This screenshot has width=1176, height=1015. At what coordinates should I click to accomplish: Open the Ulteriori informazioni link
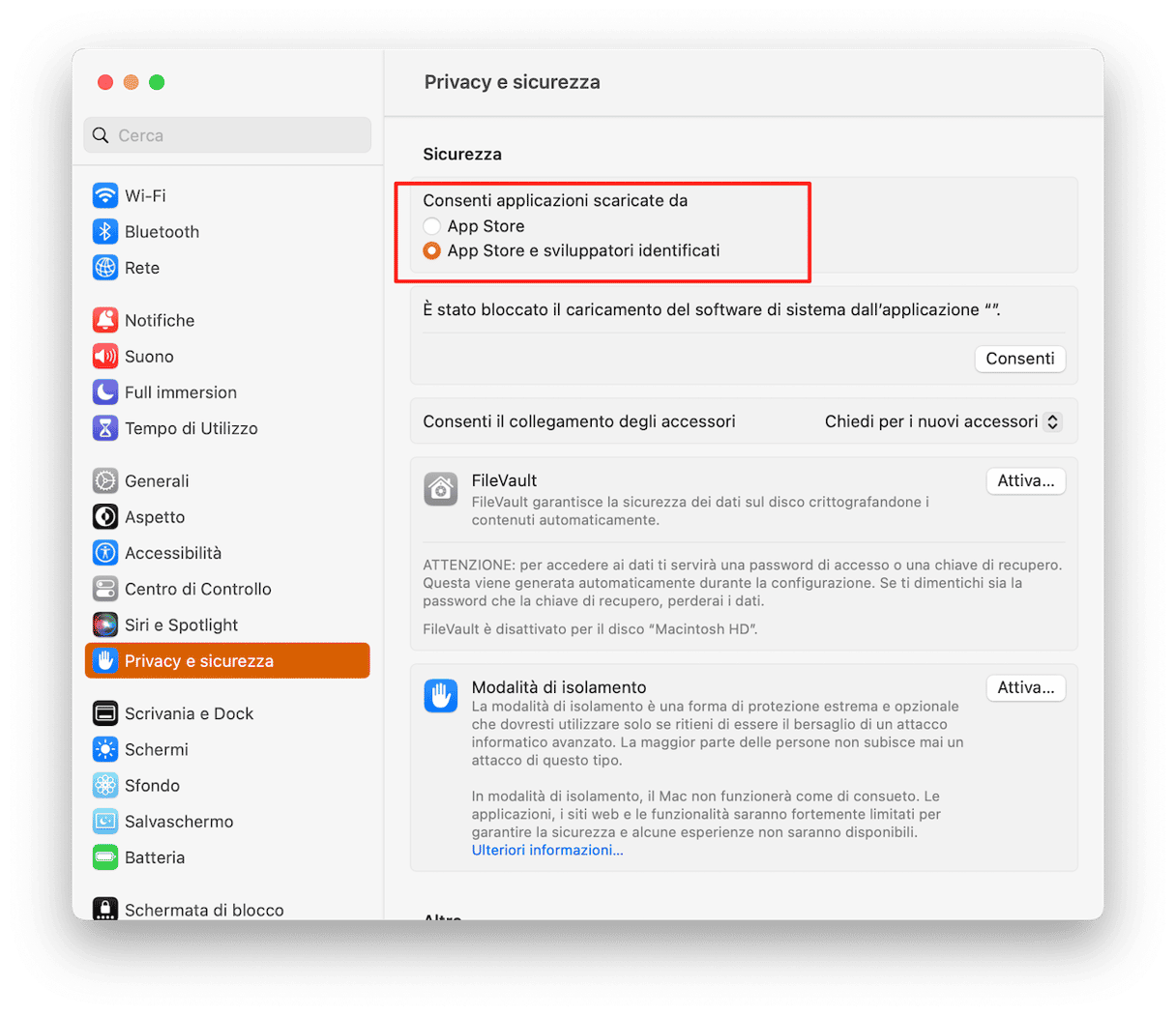(x=547, y=850)
